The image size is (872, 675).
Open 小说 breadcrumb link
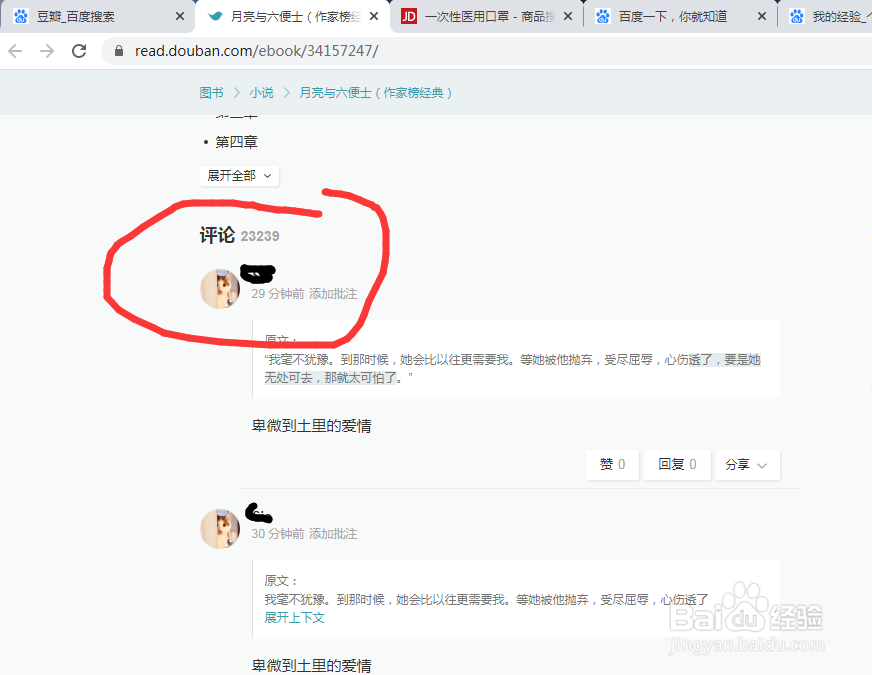click(261, 93)
